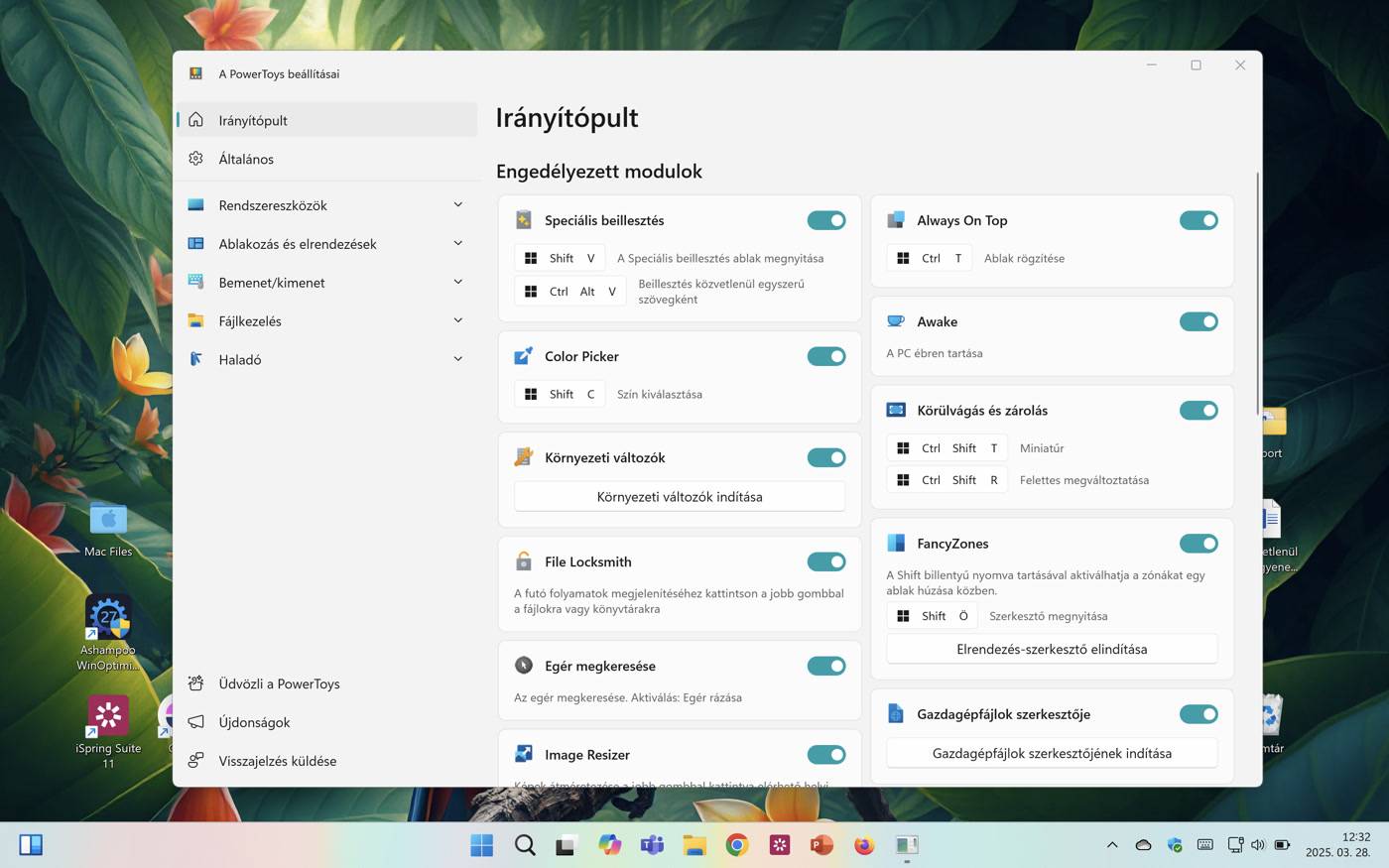Viewport: 1389px width, 868px height.
Task: Disable the Color Picker toggle
Action: 826,356
